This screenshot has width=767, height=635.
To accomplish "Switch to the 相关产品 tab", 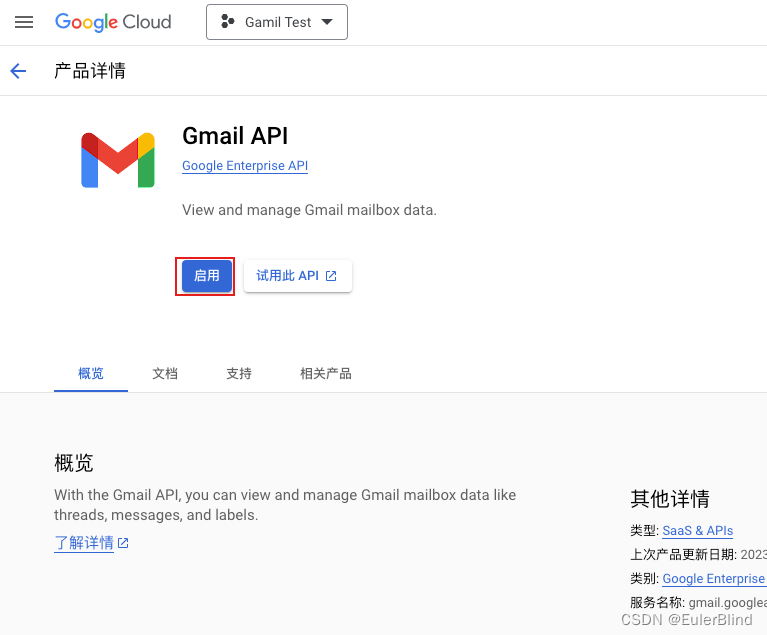I will click(x=326, y=374).
